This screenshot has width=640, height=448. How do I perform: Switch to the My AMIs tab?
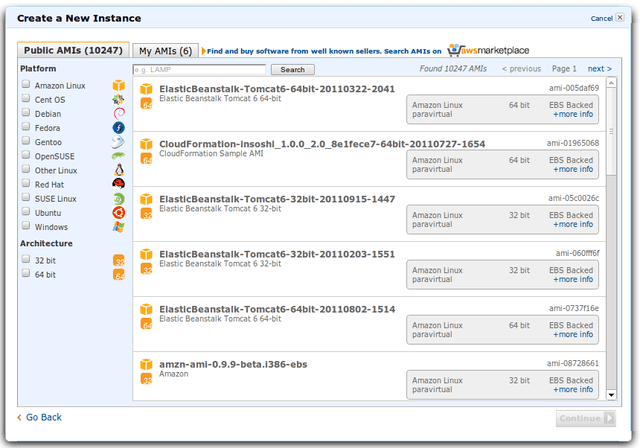click(165, 50)
